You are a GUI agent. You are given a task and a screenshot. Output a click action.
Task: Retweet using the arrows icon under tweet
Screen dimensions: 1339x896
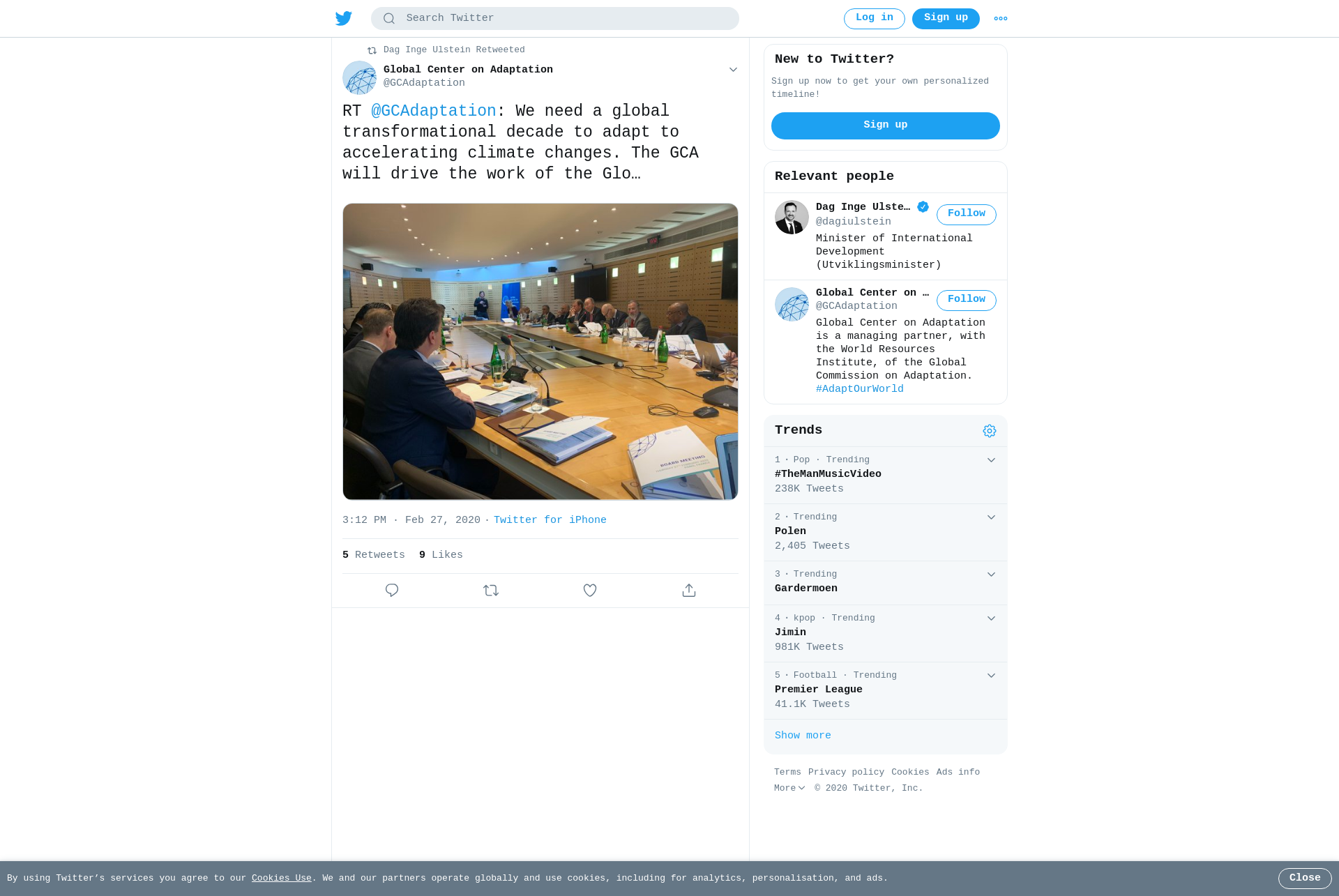click(491, 591)
